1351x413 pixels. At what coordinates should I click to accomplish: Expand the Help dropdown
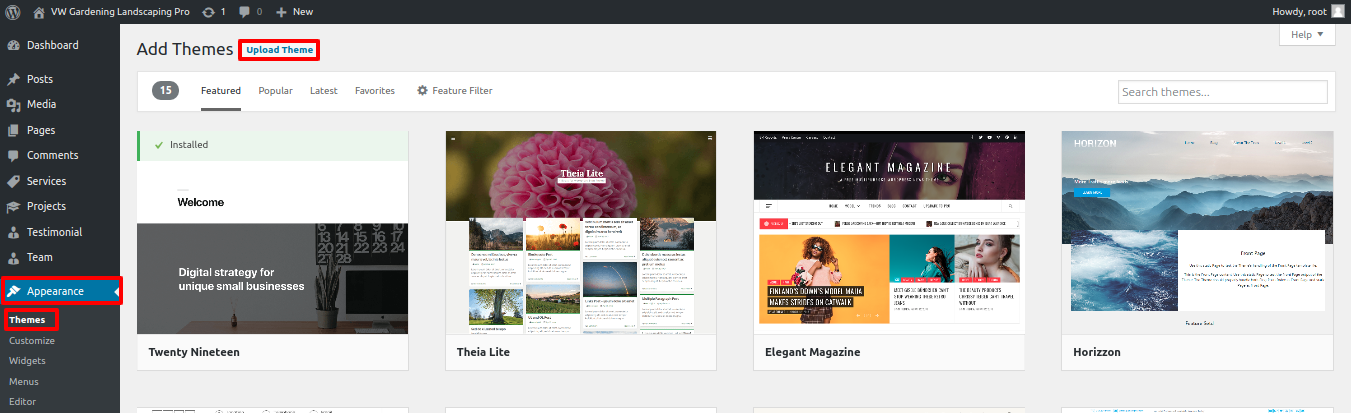click(1306, 34)
